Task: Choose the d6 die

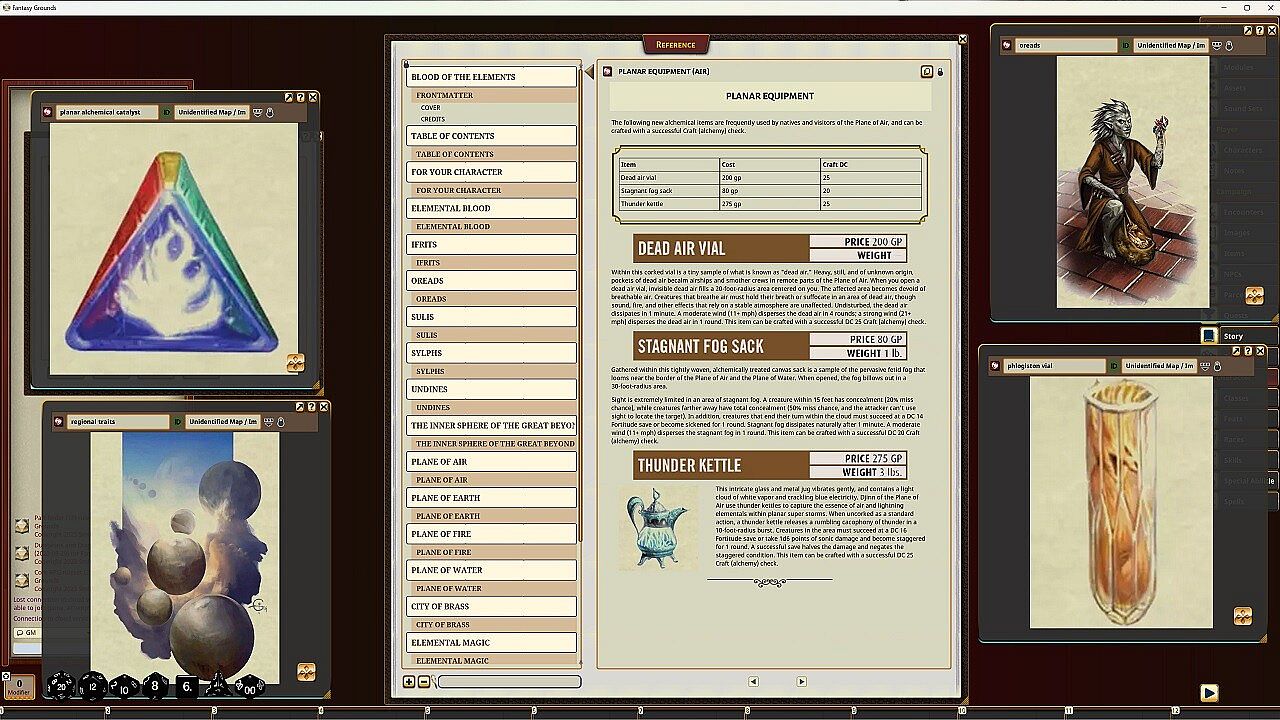Action: pyautogui.click(x=186, y=687)
